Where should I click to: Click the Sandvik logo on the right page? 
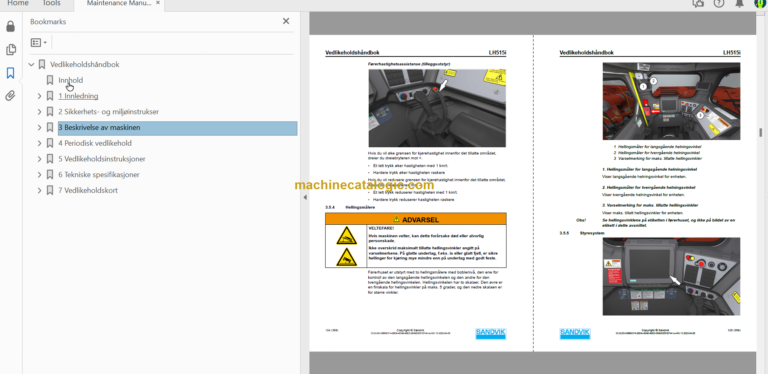575,333
